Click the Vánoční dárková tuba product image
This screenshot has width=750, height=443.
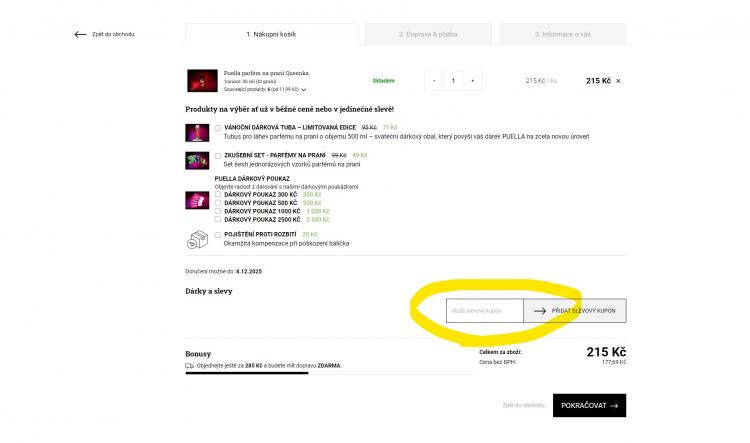(x=197, y=133)
